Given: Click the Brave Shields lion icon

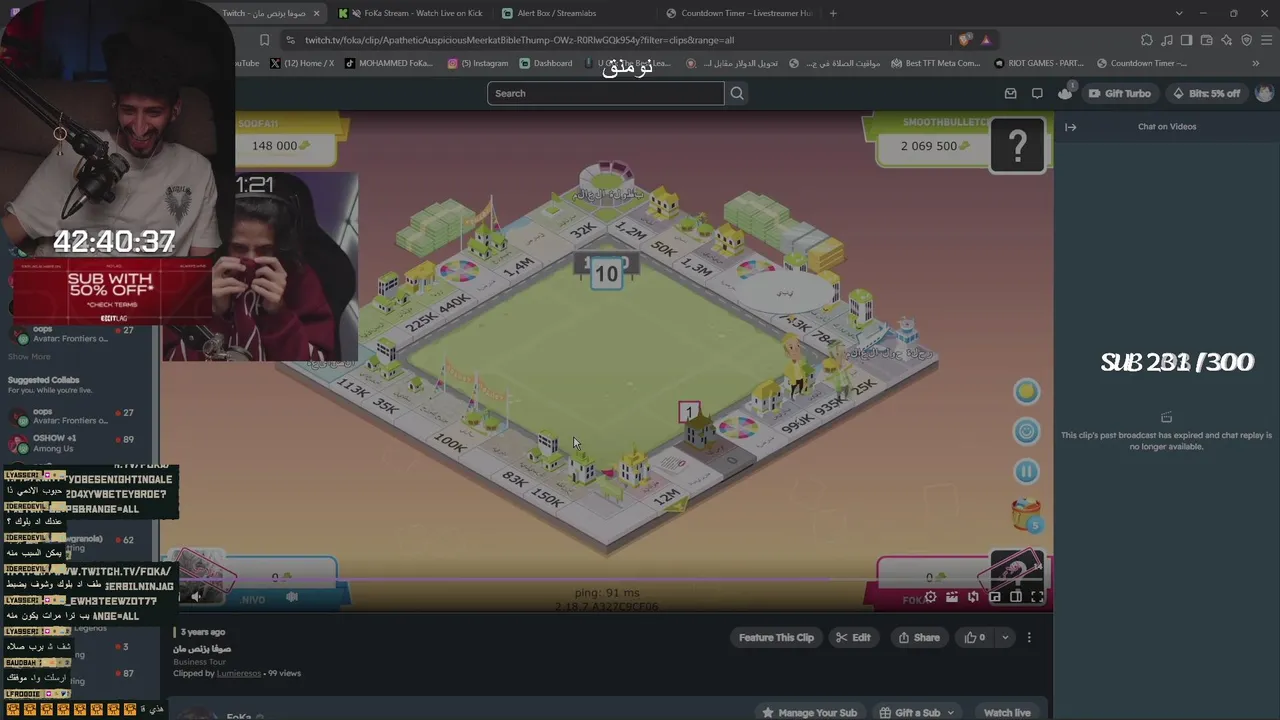Looking at the screenshot, I should (x=964, y=40).
